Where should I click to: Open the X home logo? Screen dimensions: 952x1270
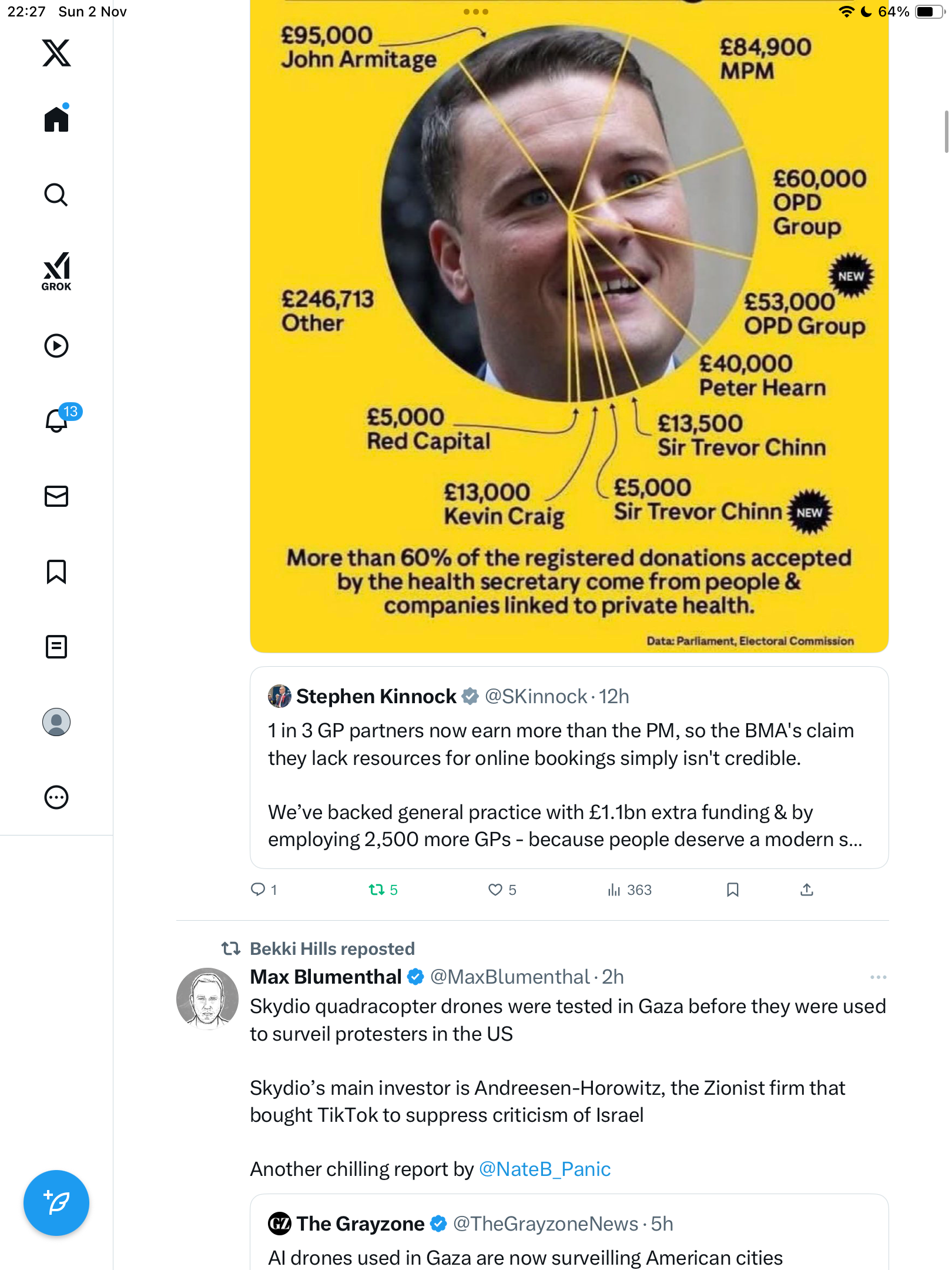coord(56,53)
